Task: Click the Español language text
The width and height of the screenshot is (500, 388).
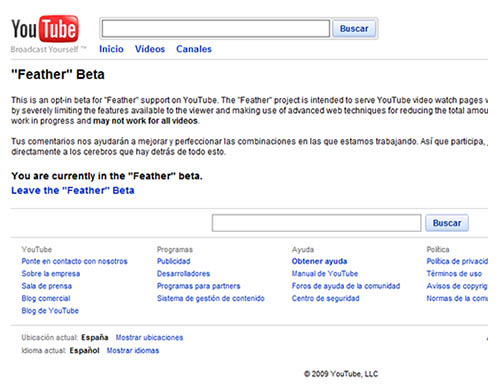Action: coord(84,351)
